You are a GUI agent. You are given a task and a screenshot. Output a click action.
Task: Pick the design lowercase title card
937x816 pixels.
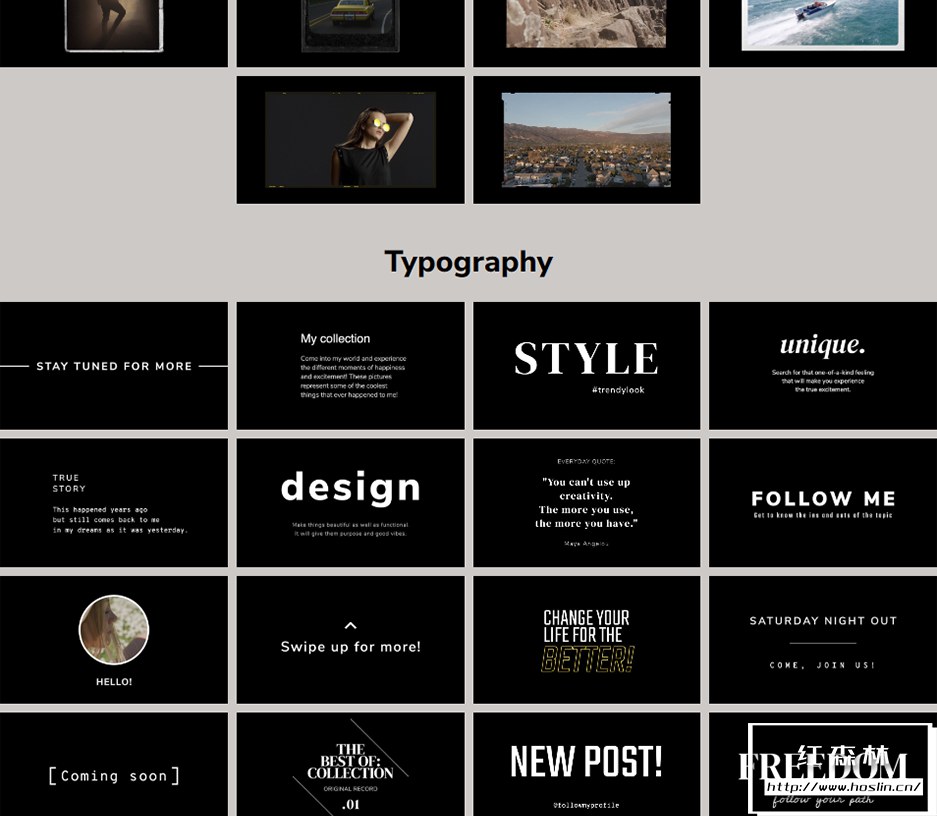pyautogui.click(x=350, y=502)
